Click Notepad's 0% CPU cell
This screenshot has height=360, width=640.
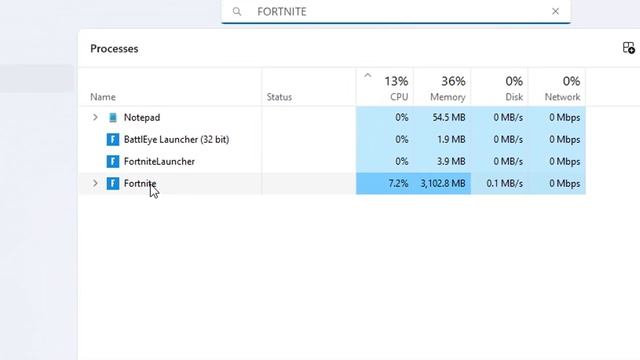click(x=385, y=118)
